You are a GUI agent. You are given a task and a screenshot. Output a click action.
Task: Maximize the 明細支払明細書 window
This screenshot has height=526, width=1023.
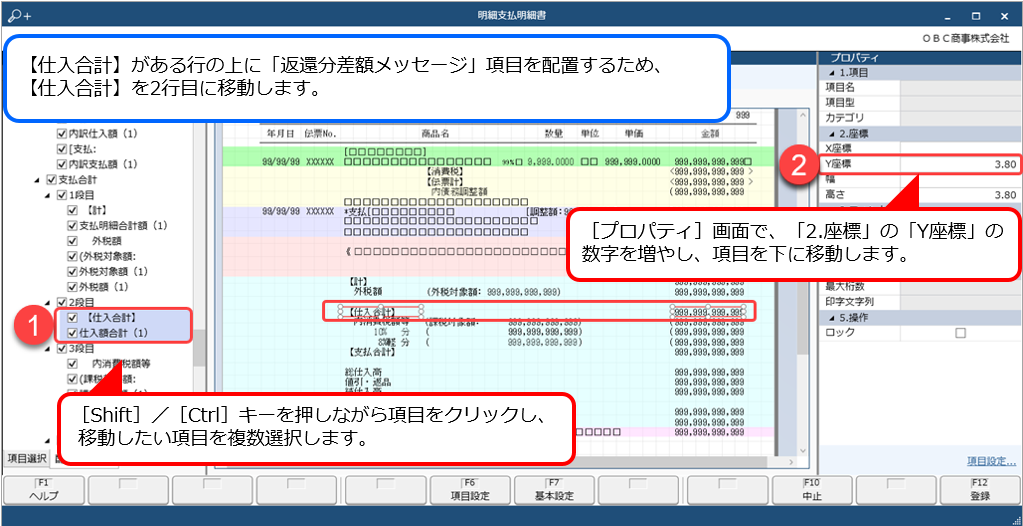(x=976, y=15)
